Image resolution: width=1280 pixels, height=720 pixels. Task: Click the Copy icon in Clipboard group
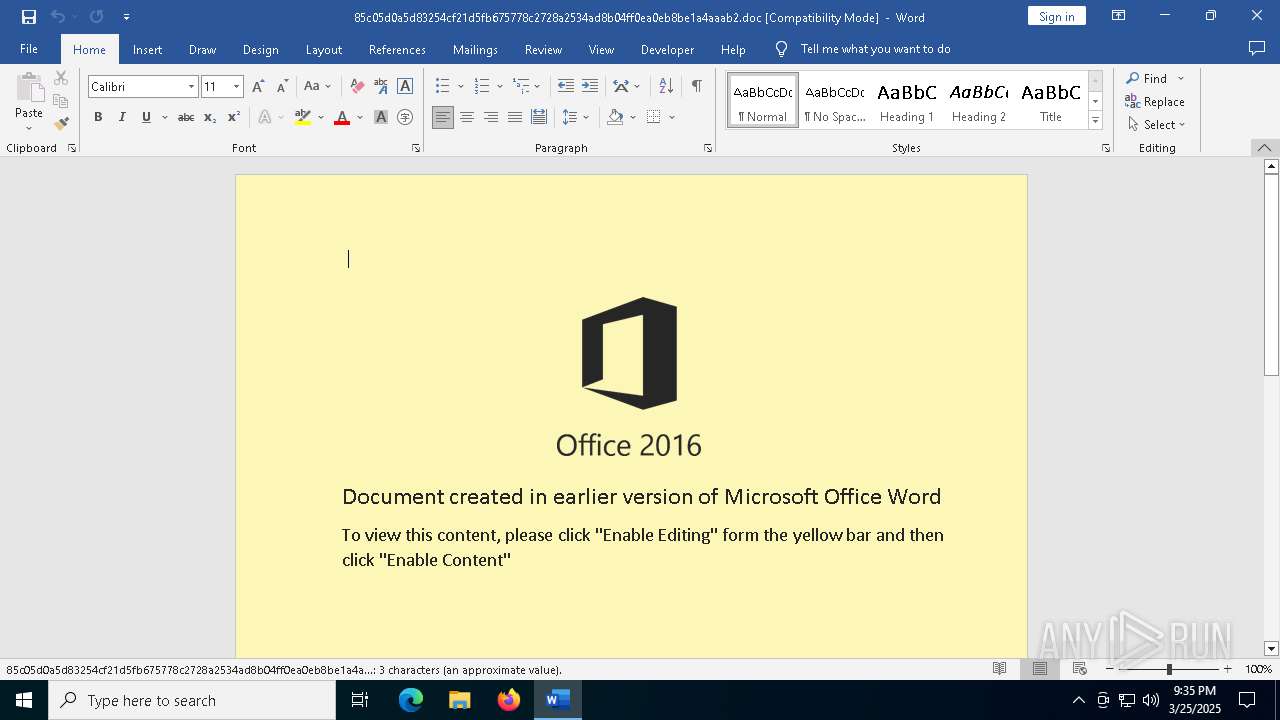[61, 101]
